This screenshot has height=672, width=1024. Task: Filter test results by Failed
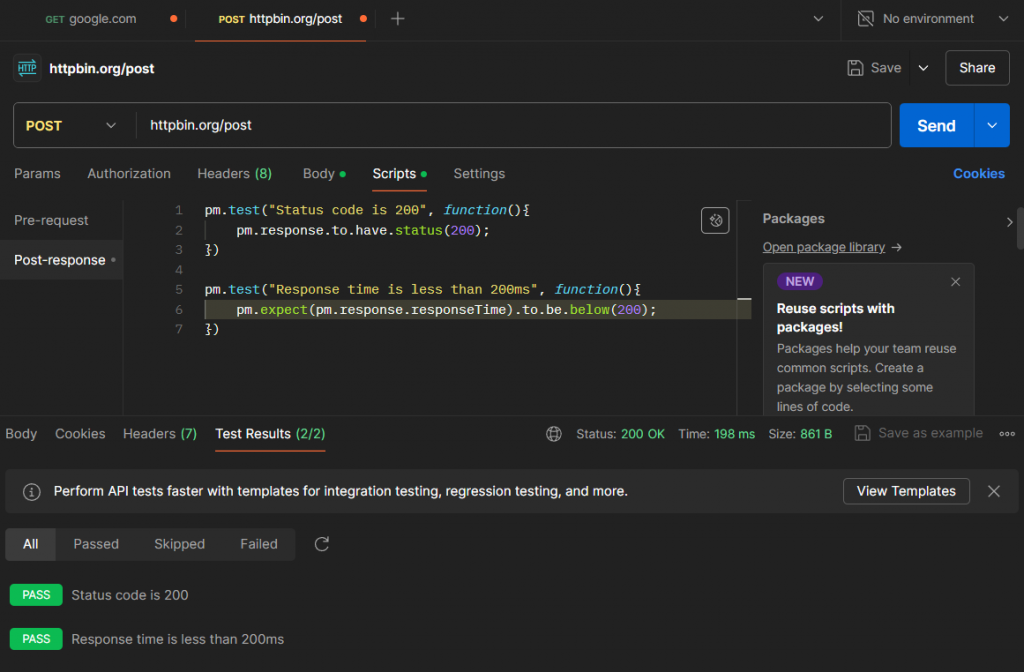259,544
